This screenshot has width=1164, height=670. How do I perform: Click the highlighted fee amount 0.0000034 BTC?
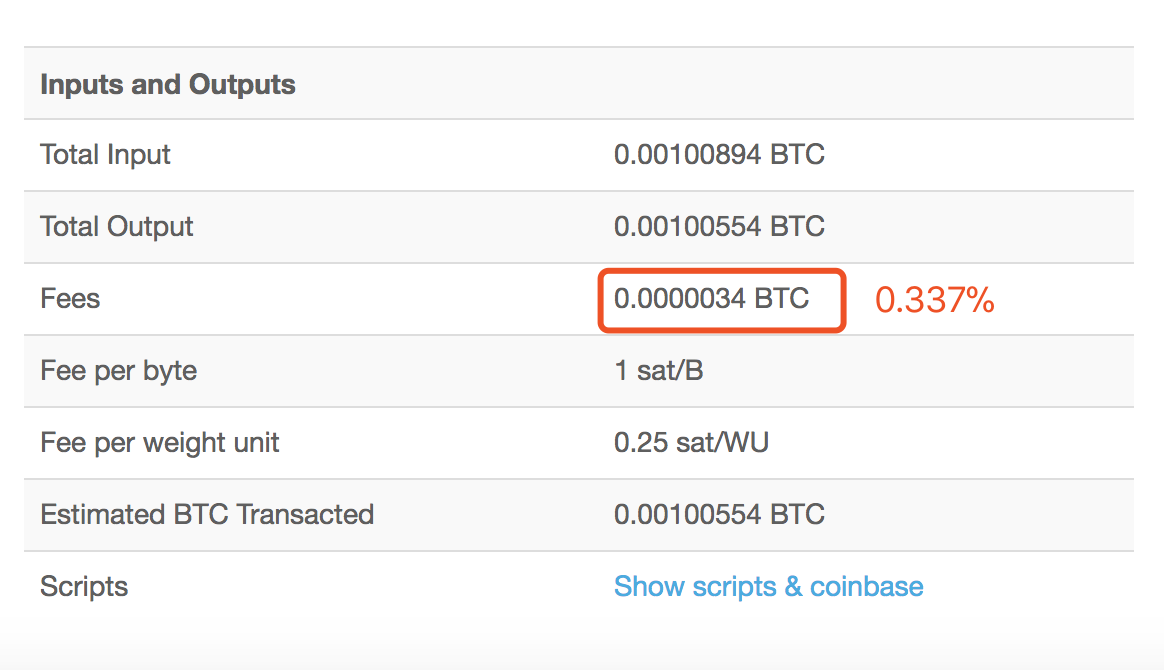(711, 298)
